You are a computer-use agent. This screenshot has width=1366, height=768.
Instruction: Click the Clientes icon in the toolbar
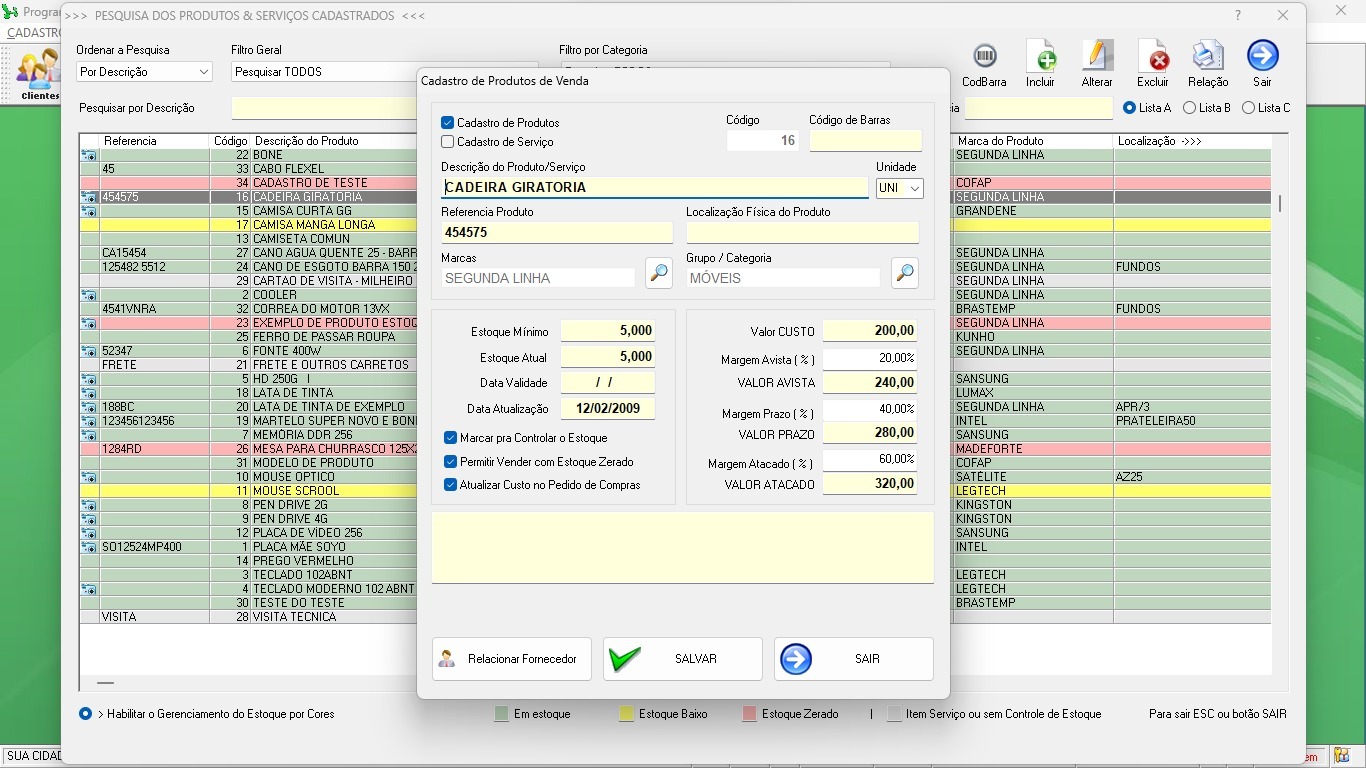[39, 72]
